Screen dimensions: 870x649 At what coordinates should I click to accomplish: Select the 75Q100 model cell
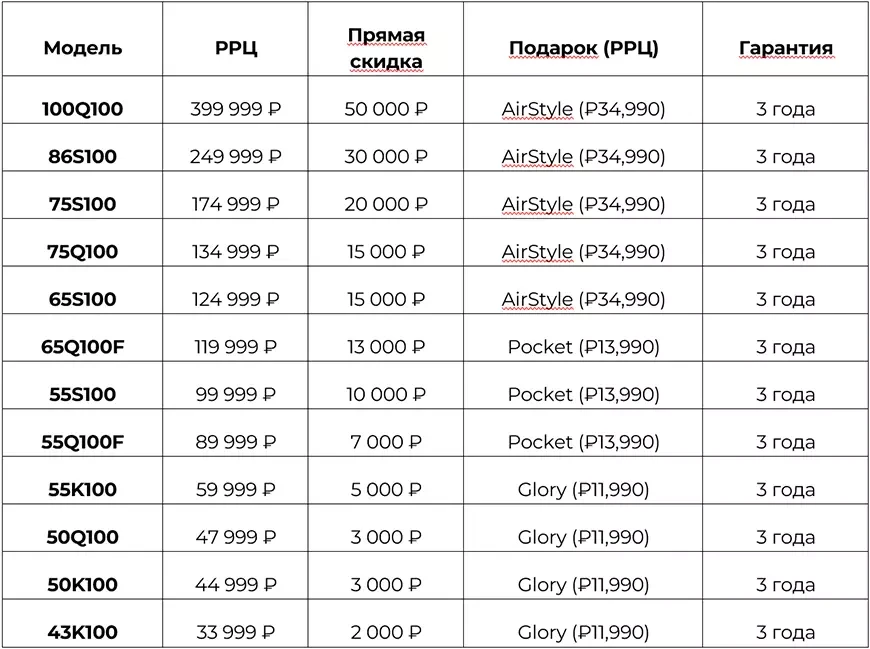(x=83, y=252)
